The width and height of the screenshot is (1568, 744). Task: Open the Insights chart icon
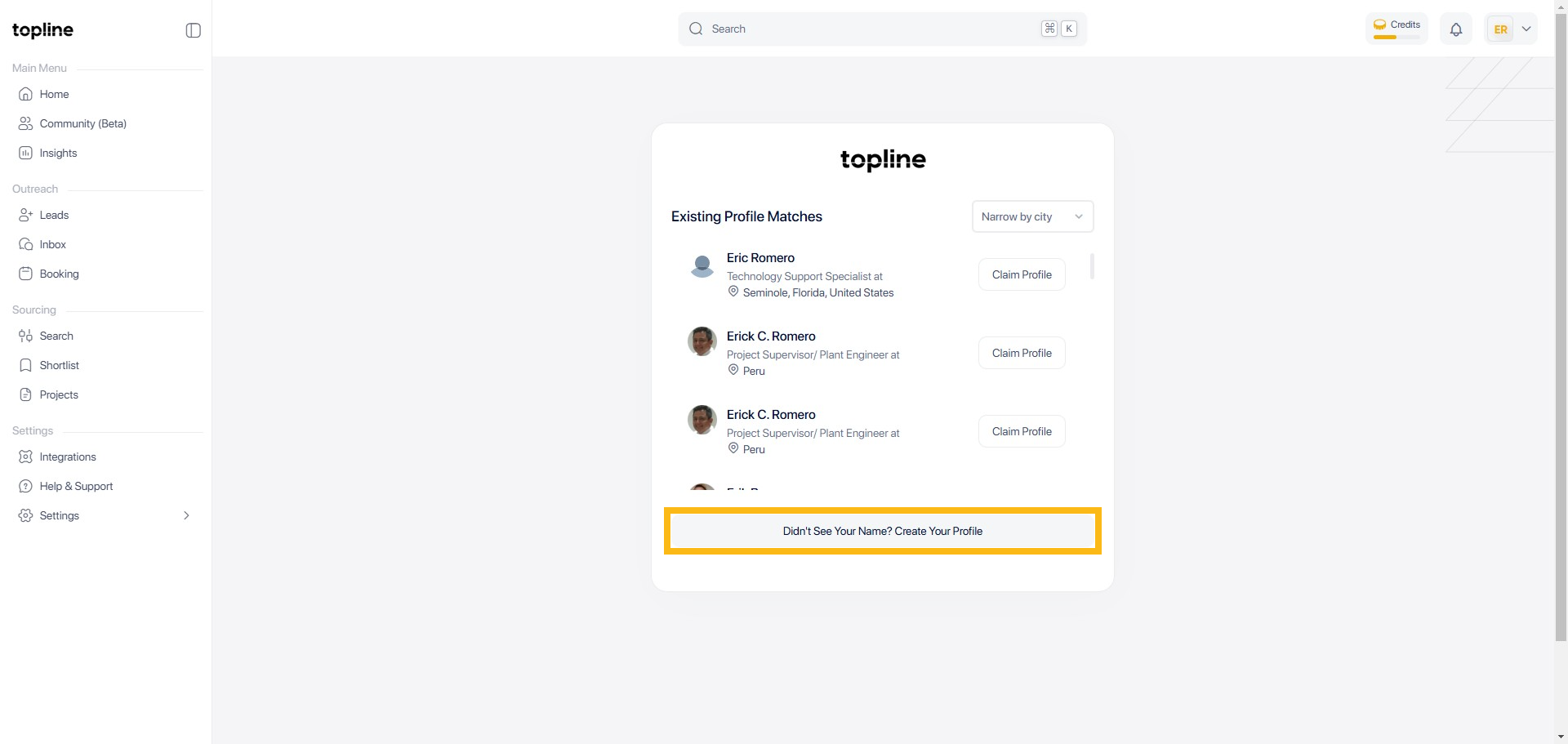26,153
